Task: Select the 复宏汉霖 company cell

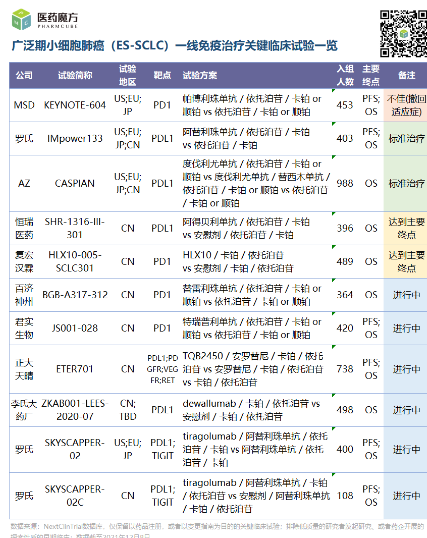Action: pyautogui.click(x=24, y=261)
